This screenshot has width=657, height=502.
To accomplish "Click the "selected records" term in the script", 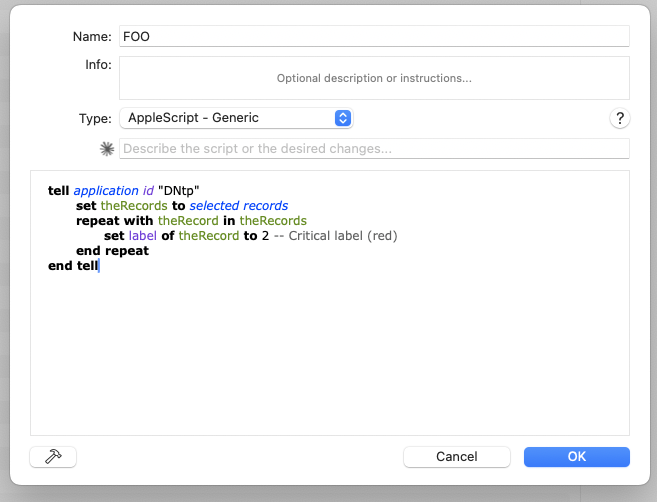I will (x=238, y=205).
